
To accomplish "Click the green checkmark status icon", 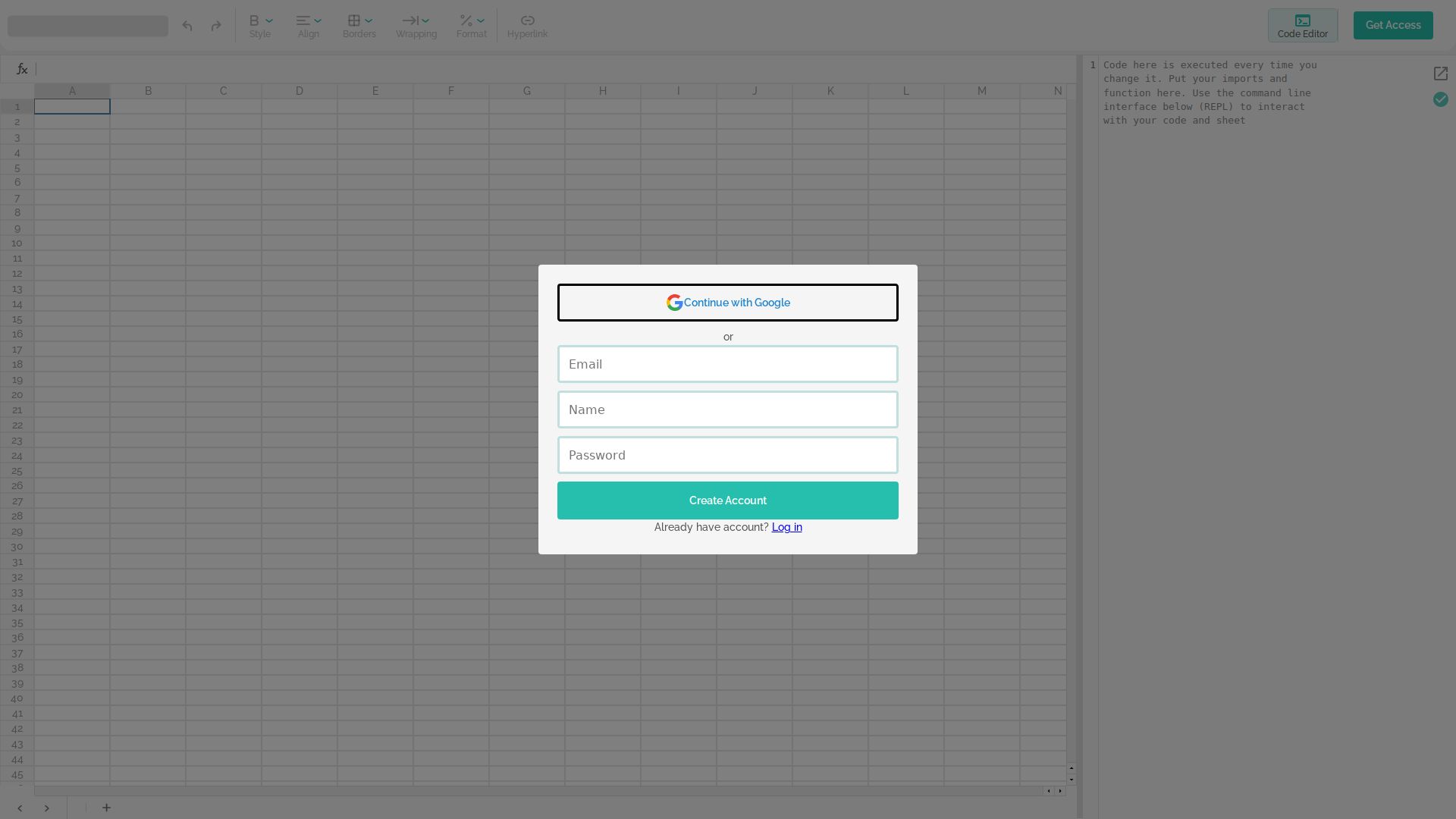I will 1441,99.
